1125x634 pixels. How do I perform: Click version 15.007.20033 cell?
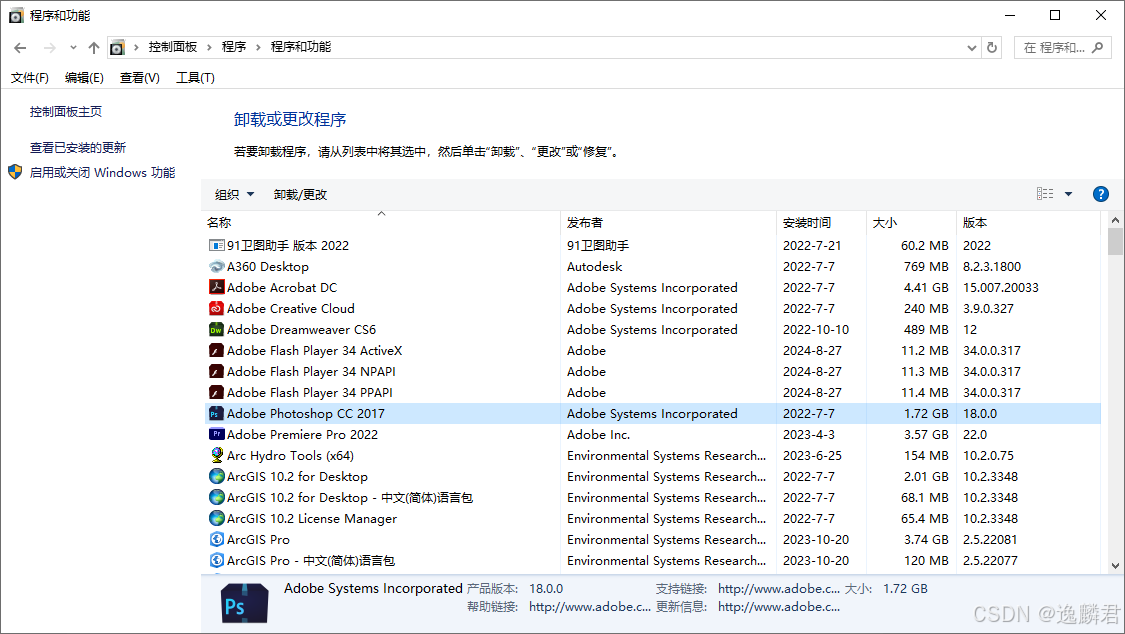tap(1000, 287)
